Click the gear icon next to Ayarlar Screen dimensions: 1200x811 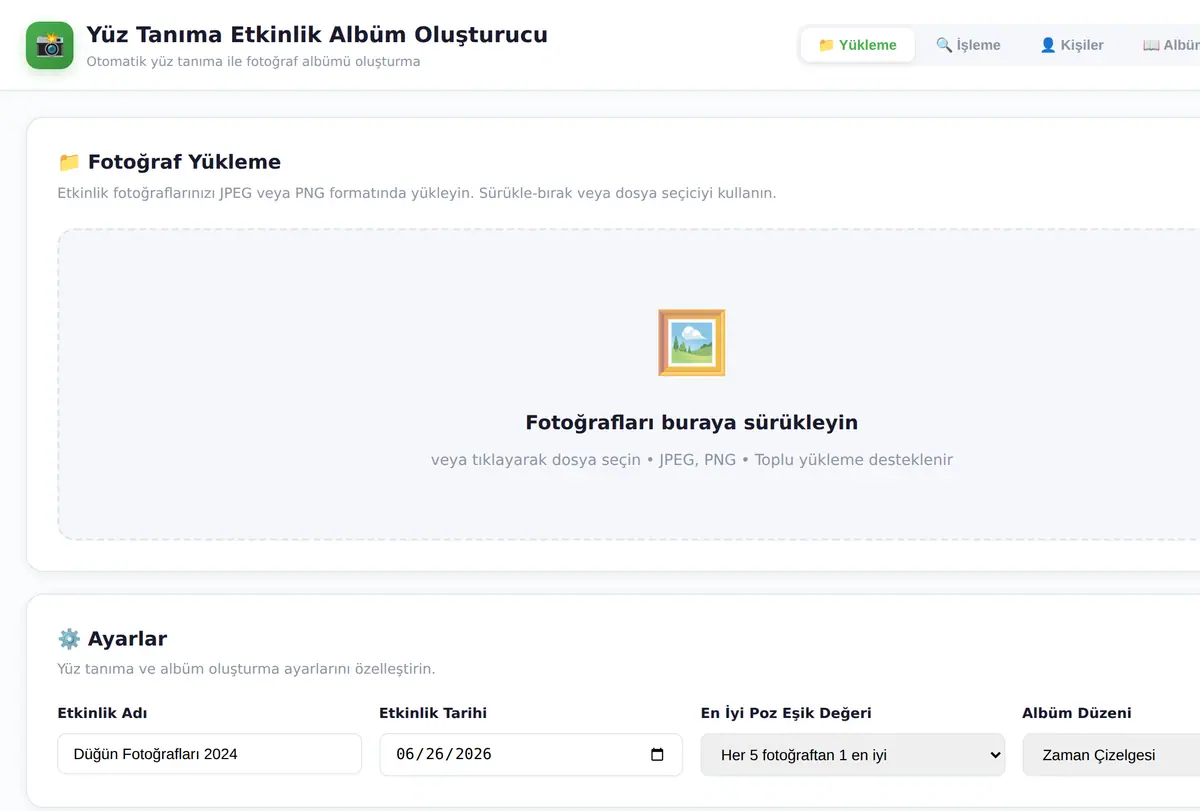(69, 639)
